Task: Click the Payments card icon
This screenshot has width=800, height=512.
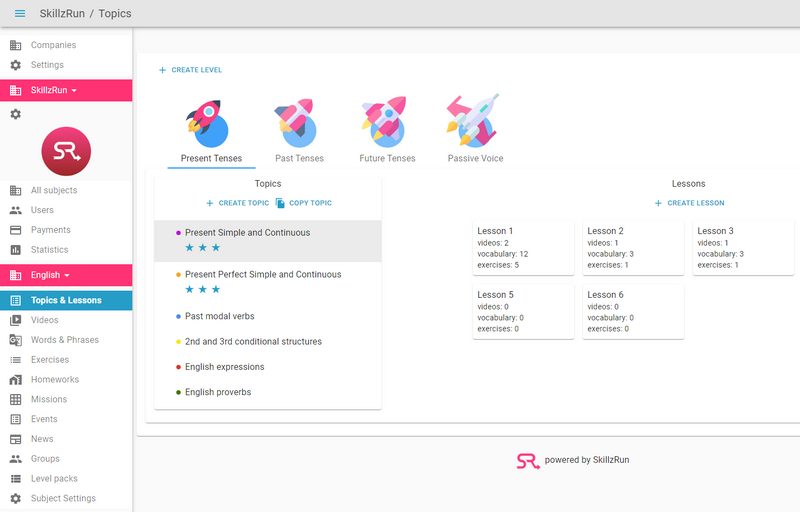Action: (16, 230)
